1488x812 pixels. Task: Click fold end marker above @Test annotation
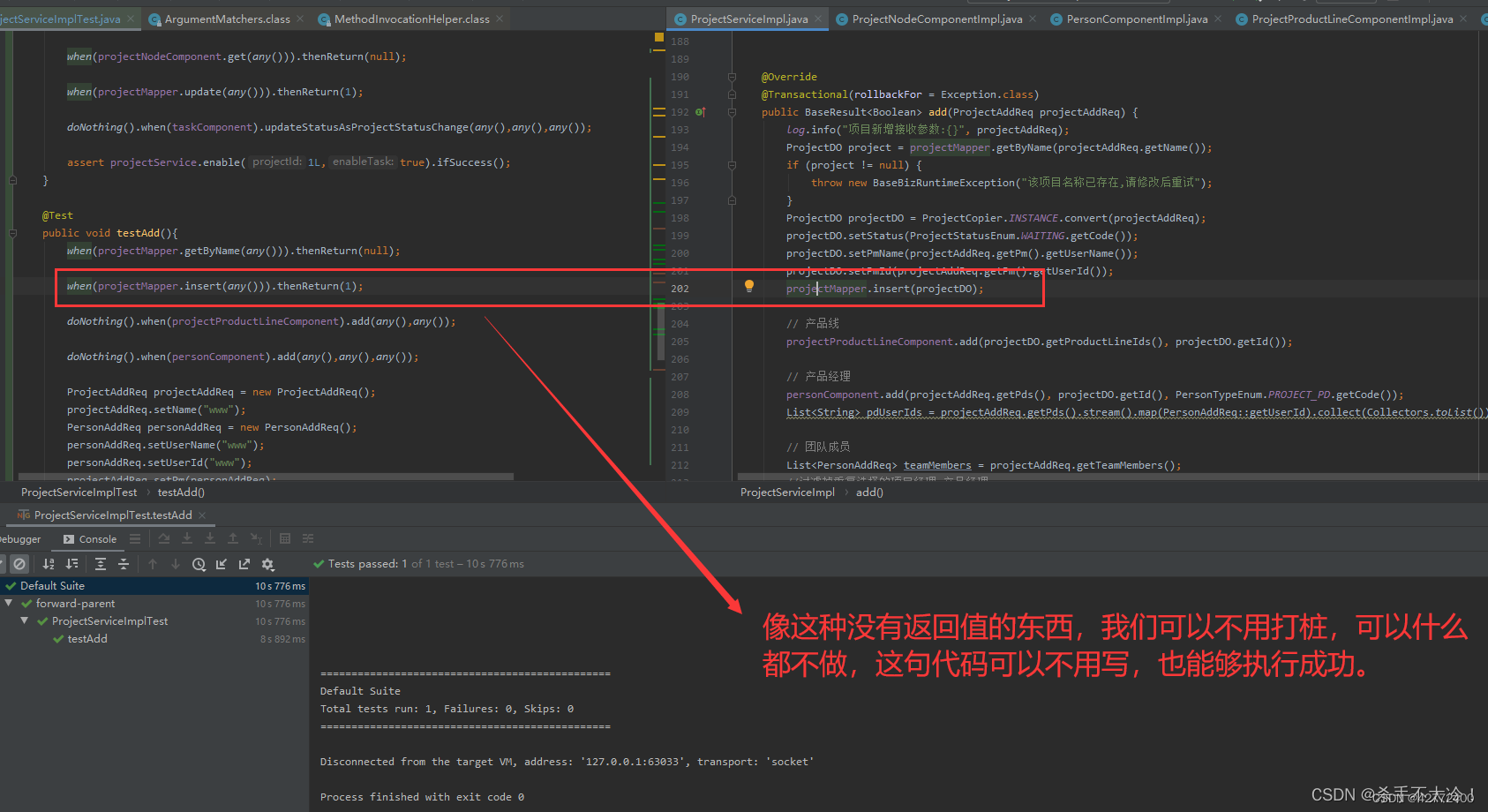pyautogui.click(x=13, y=180)
